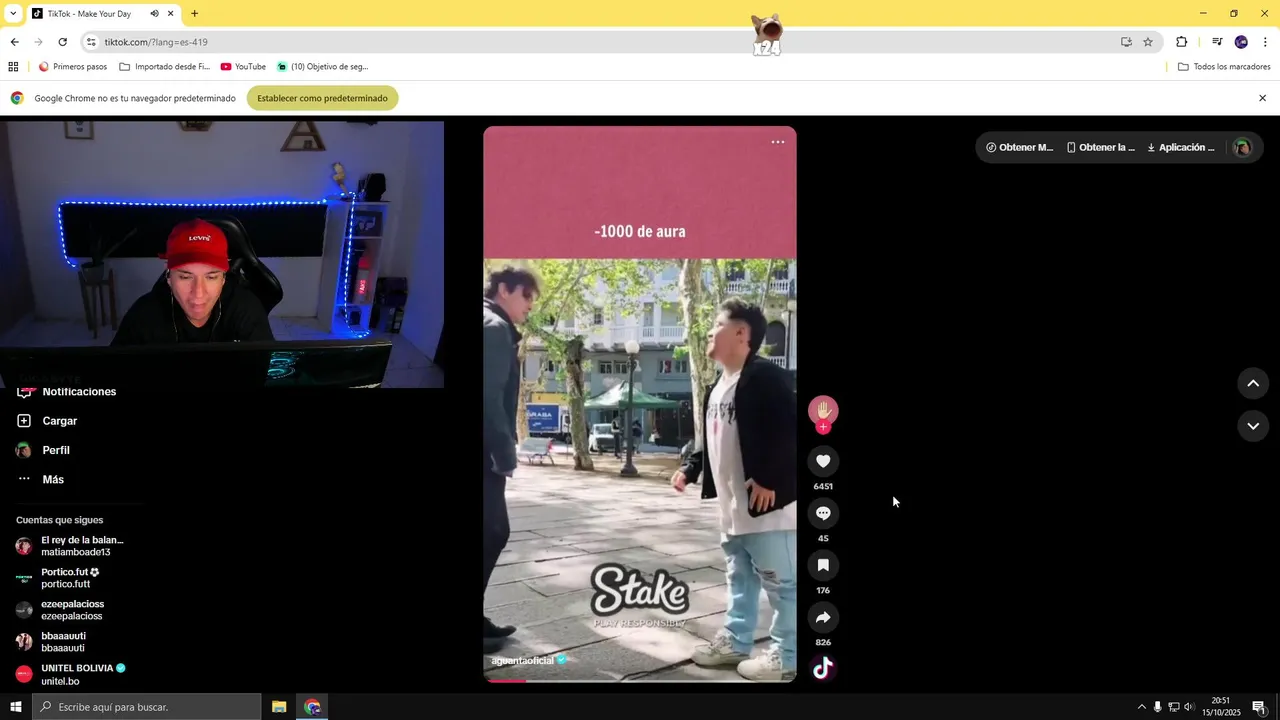Open profile avatar in top right header
Viewport: 1280px width, 720px height.
[1242, 147]
